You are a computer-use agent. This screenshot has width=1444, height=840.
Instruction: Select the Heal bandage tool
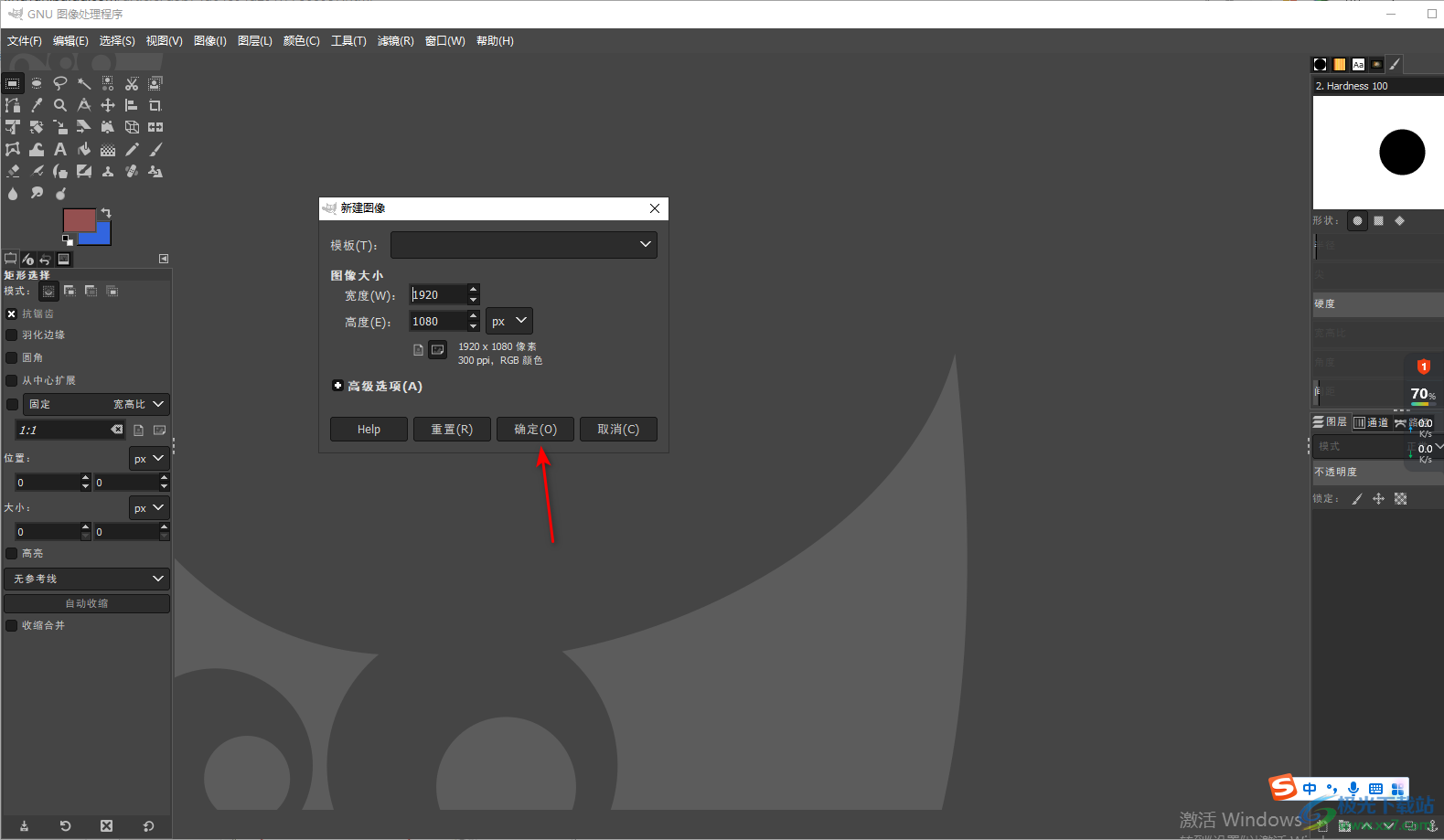132,171
